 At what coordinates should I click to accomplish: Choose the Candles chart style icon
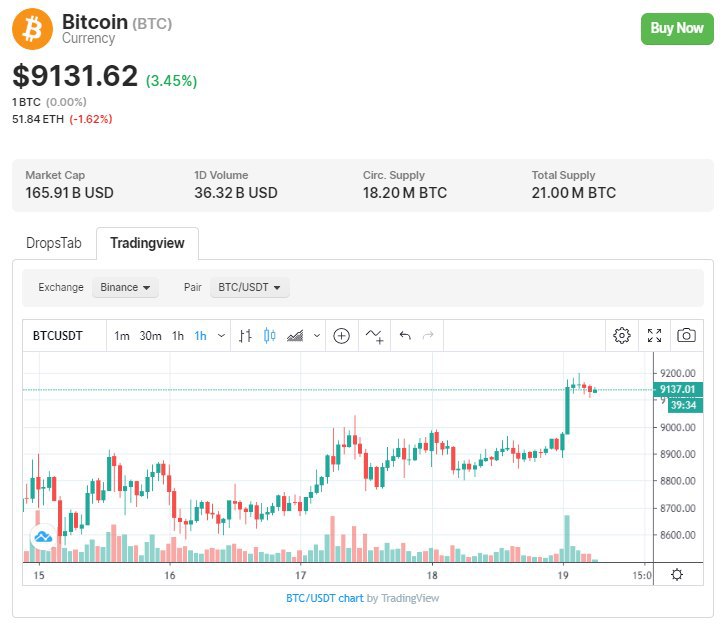click(x=269, y=336)
